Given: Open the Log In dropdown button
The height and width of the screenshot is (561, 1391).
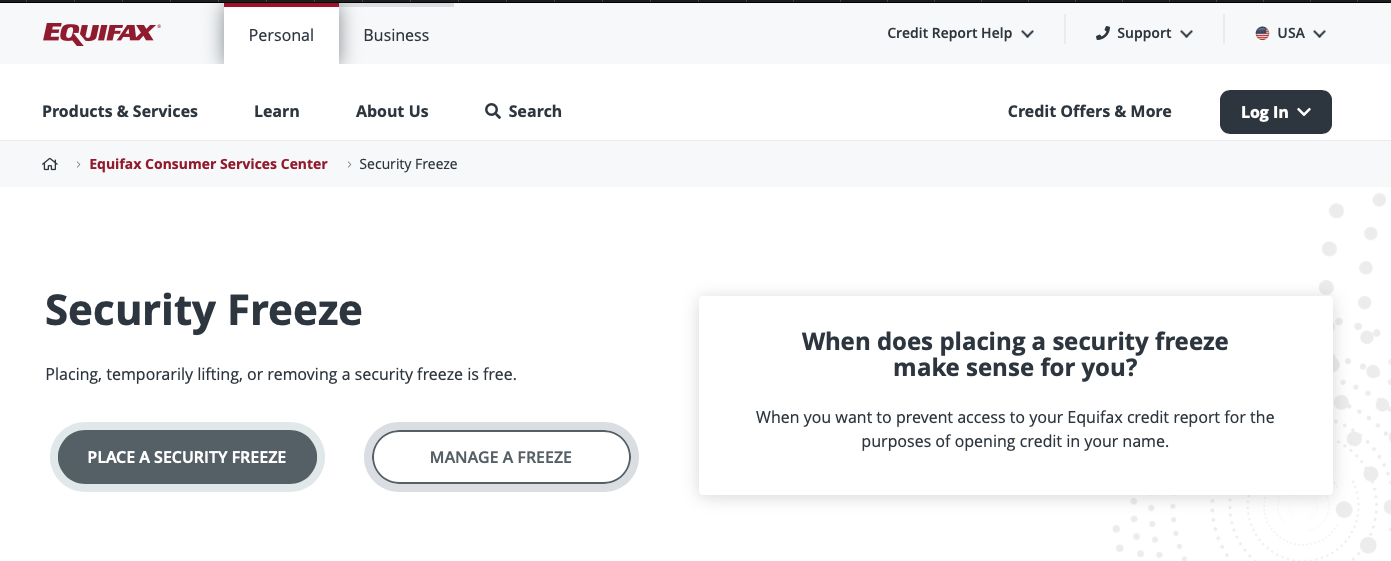Looking at the screenshot, I should pos(1276,112).
